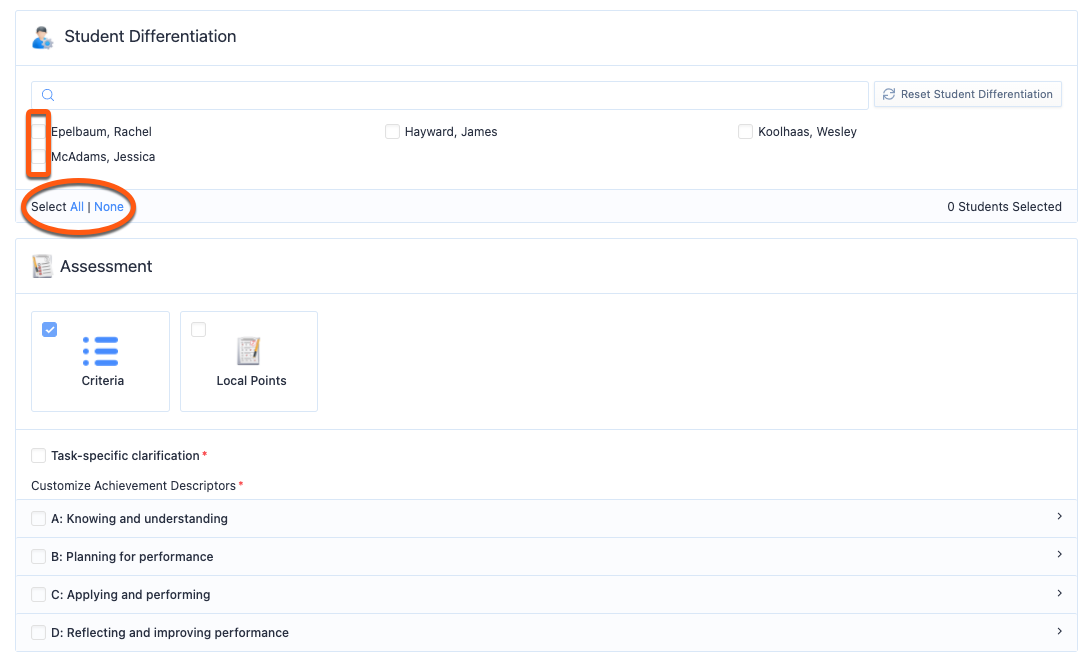Click the Student Differentiation header icon

click(x=42, y=38)
